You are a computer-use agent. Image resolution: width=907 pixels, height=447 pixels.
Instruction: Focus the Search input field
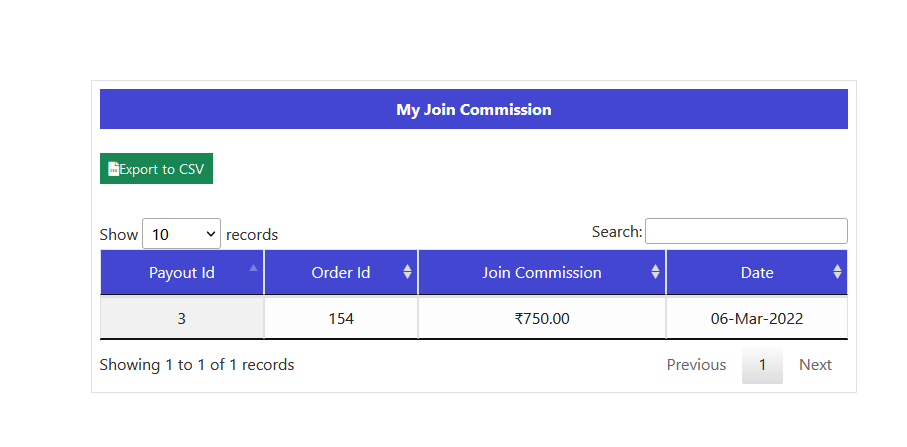(746, 231)
